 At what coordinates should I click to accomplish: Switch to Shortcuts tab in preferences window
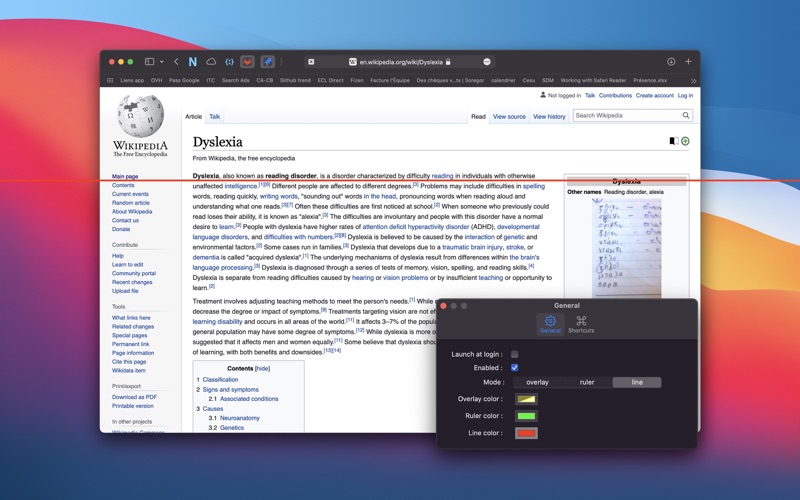coord(581,324)
